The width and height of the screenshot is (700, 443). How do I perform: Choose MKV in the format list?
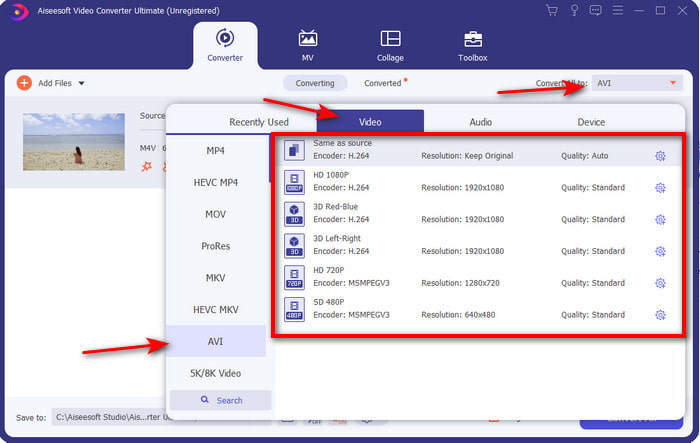pyautogui.click(x=216, y=278)
